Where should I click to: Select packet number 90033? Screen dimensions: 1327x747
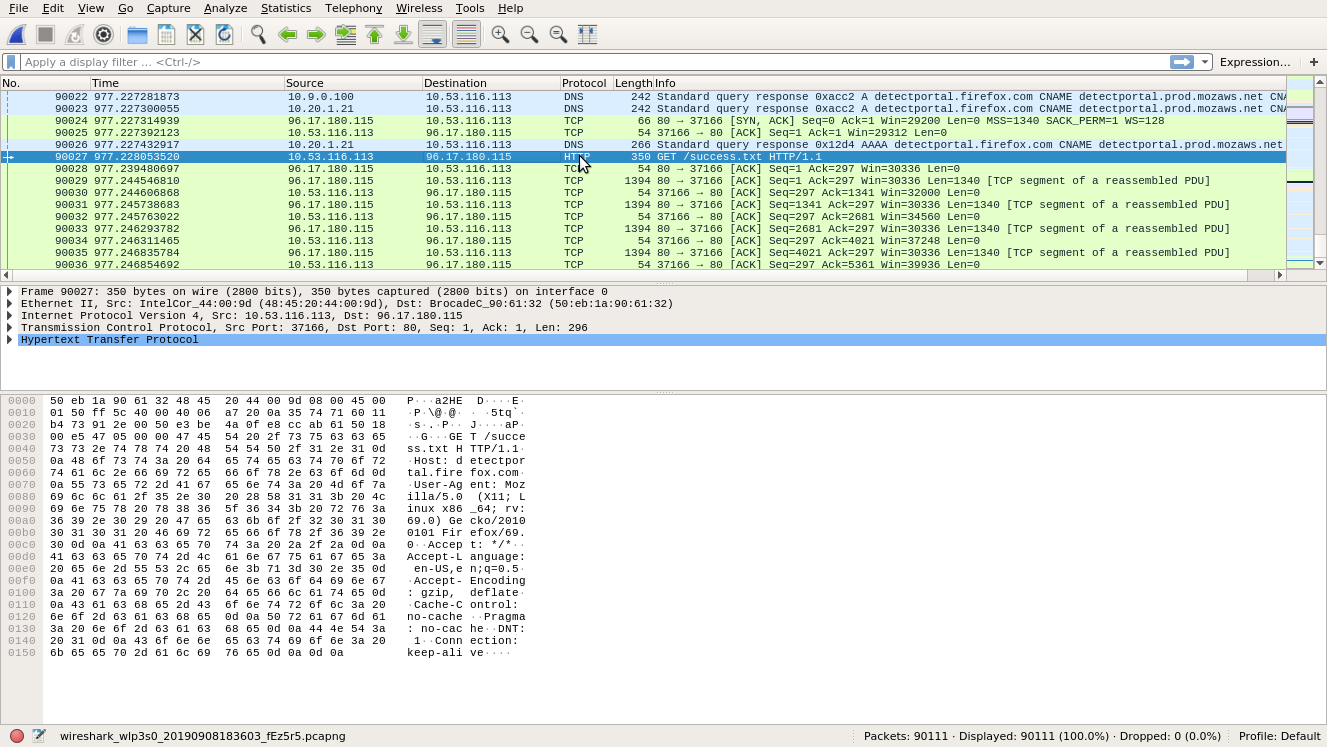643,229
